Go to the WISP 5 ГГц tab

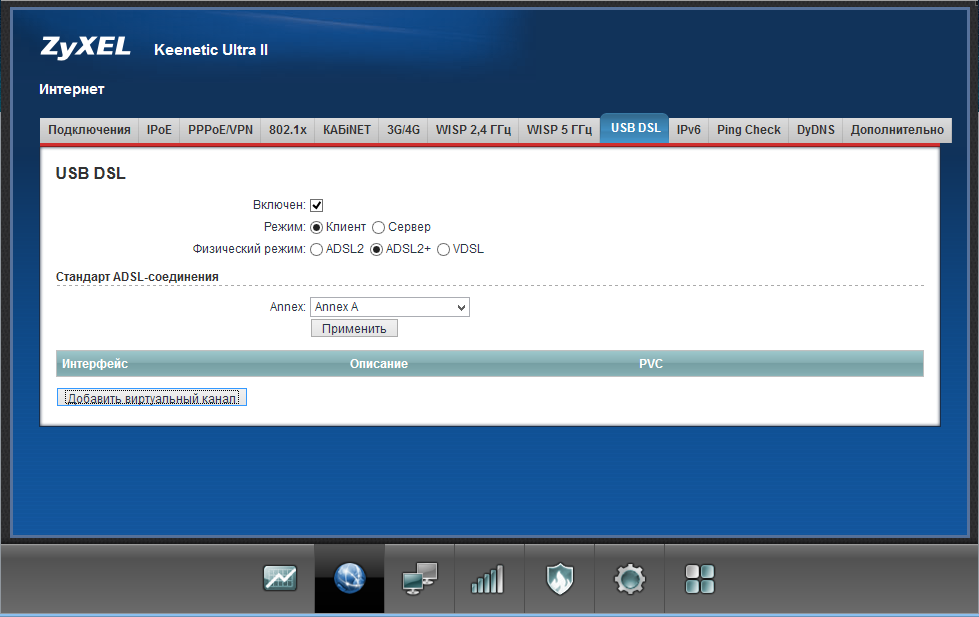click(x=559, y=130)
